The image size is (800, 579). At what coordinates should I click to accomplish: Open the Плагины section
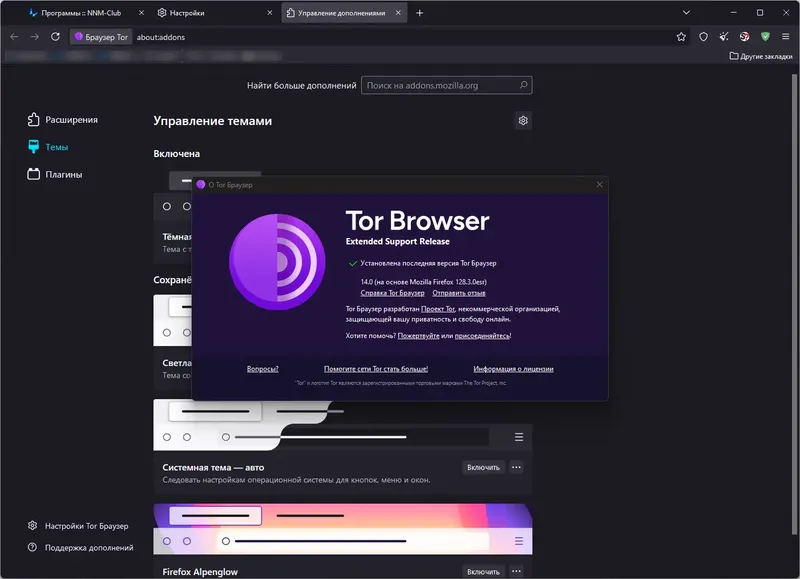click(x=55, y=174)
